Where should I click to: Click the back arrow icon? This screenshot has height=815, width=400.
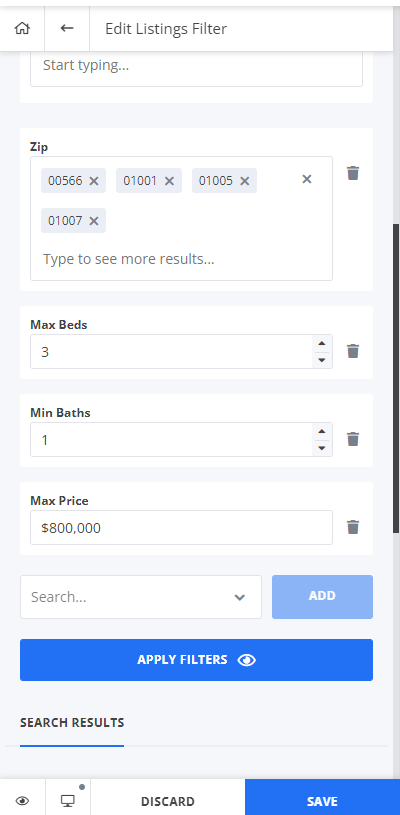pos(67,28)
